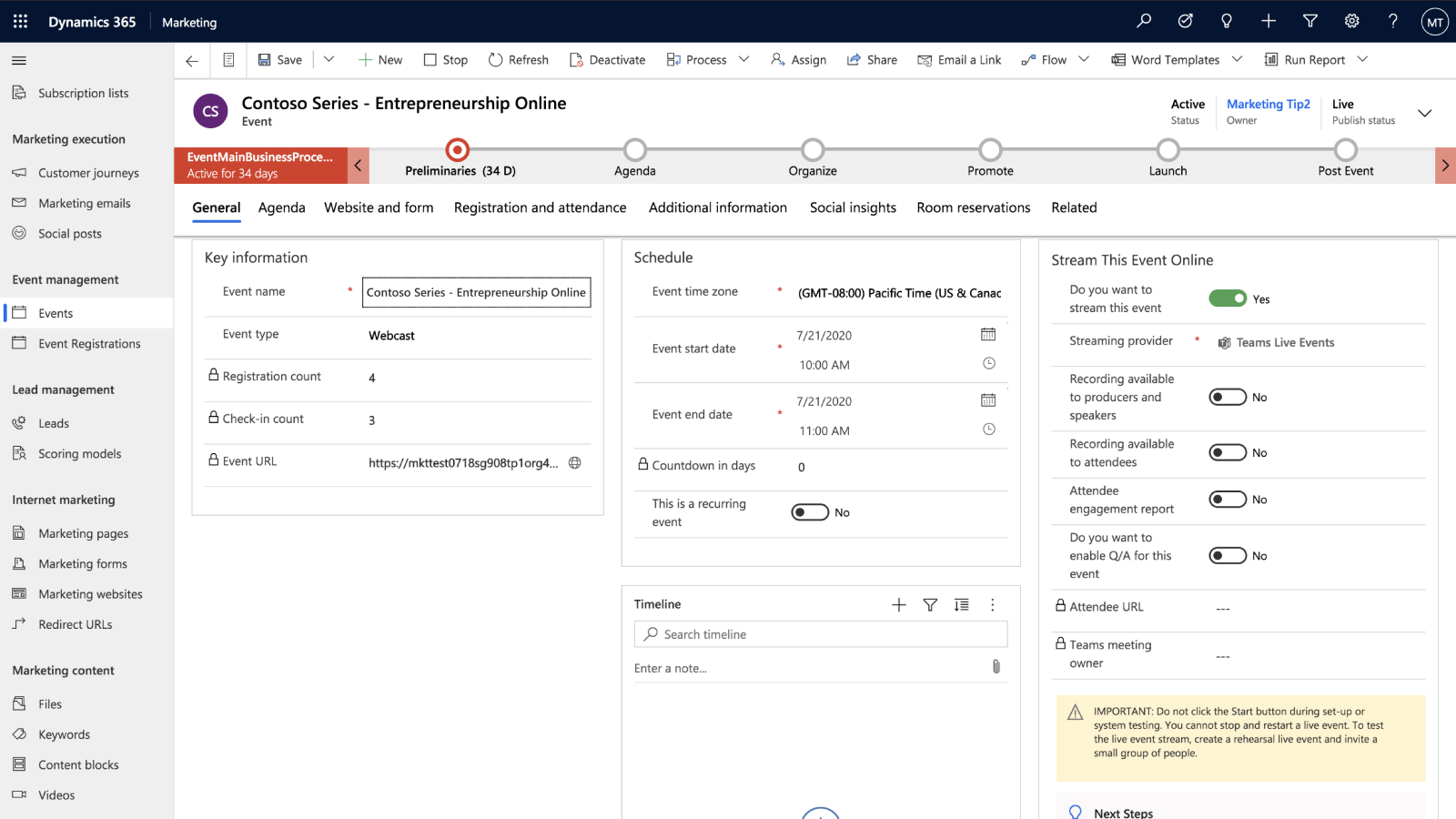The image size is (1456, 819).
Task: Go back using the left arrow
Action: 192,60
